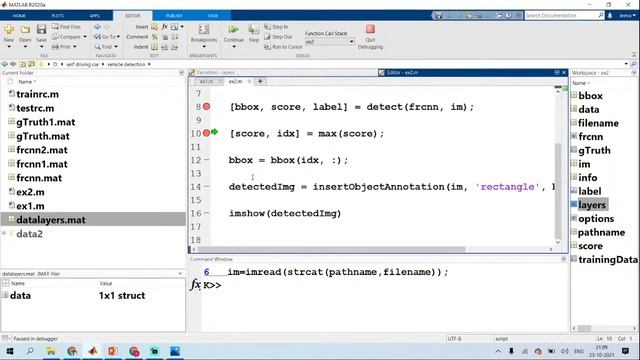Switch to the ex1.m editor tab
This screenshot has width=640, height=360.
pyautogui.click(x=206, y=81)
